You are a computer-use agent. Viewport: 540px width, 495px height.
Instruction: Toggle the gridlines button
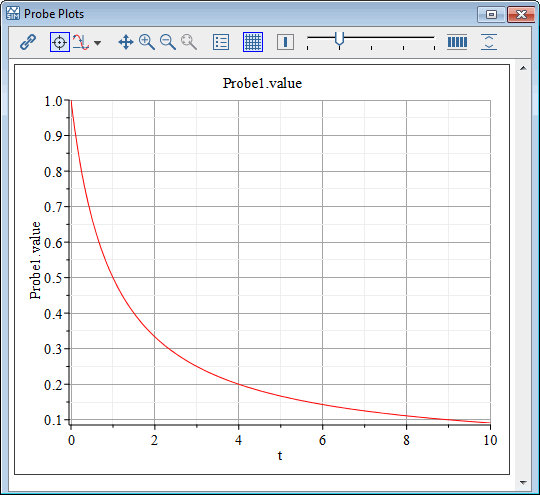pyautogui.click(x=253, y=42)
